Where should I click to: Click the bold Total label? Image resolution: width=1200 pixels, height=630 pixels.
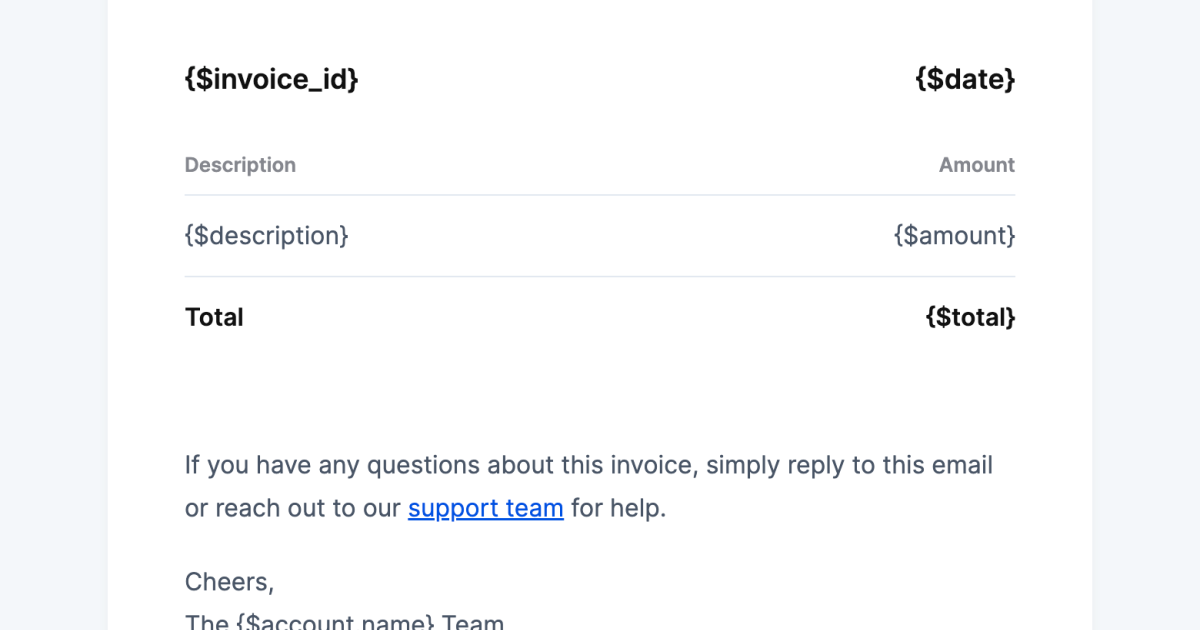click(214, 317)
